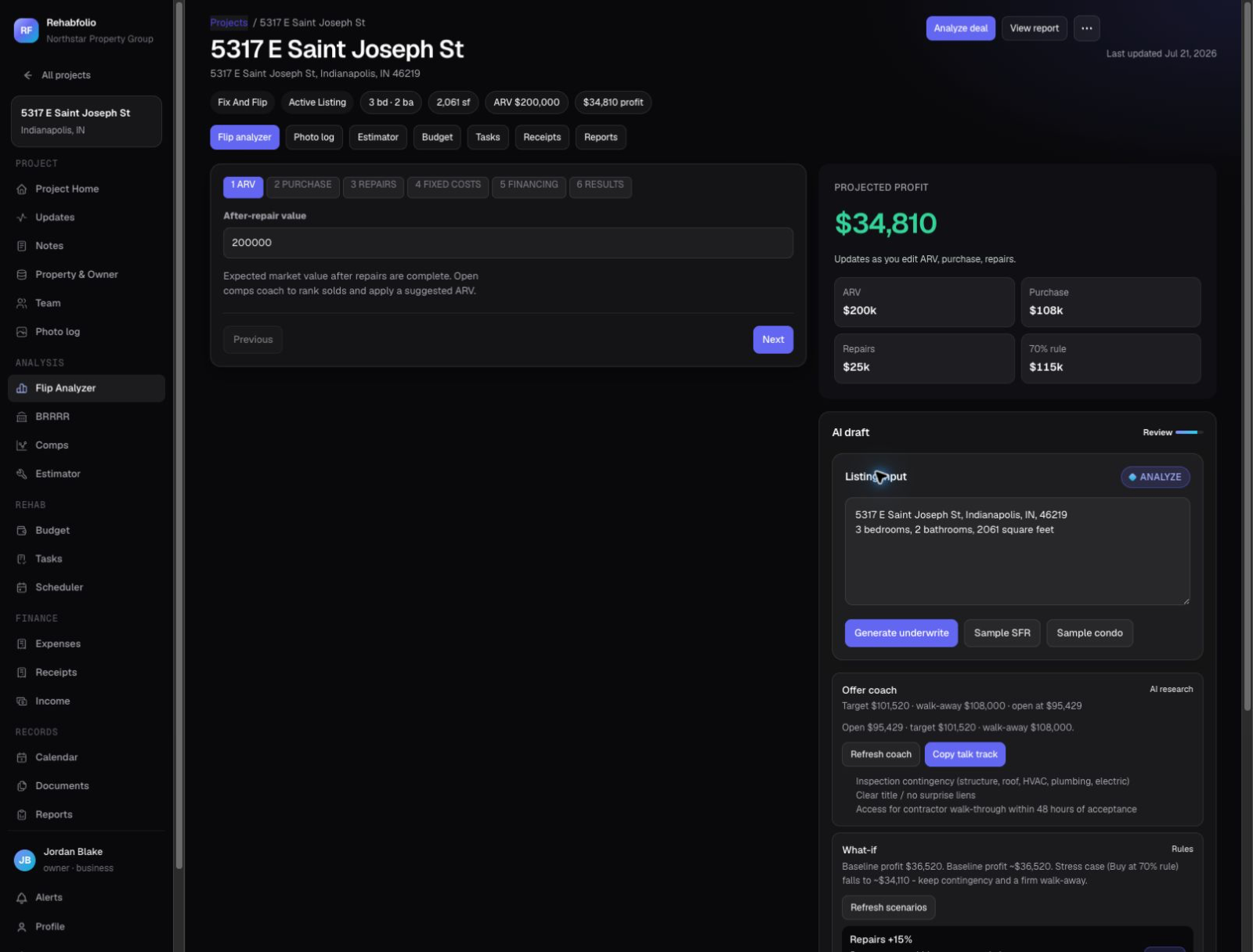The image size is (1253, 952).
Task: Click the Budget wallet icon in the sidebar
Action: pyautogui.click(x=22, y=531)
